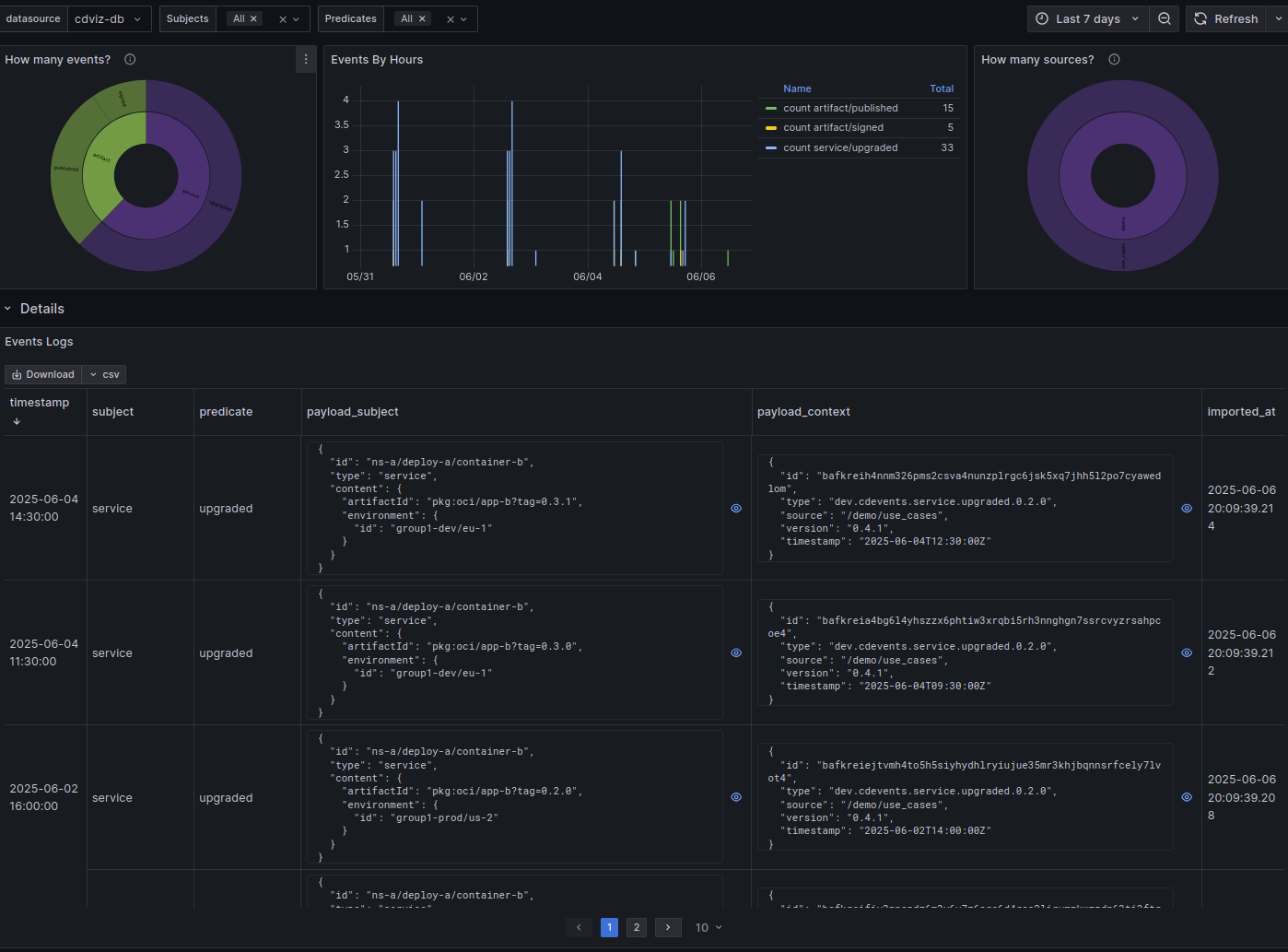Toggle the 'count artifact/signed' legend series

pyautogui.click(x=834, y=127)
